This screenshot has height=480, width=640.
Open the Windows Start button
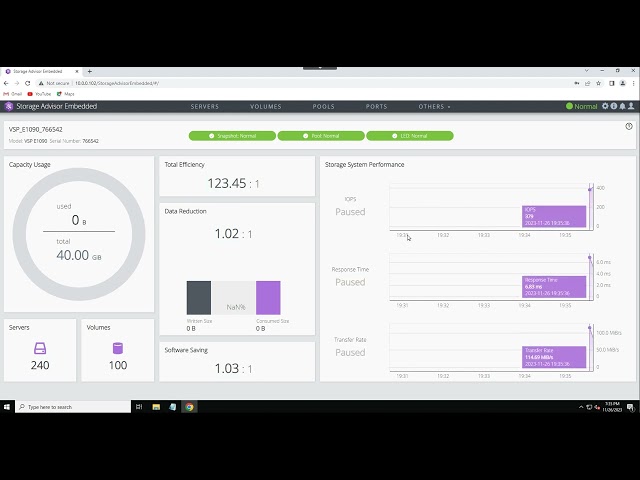tap(7, 407)
